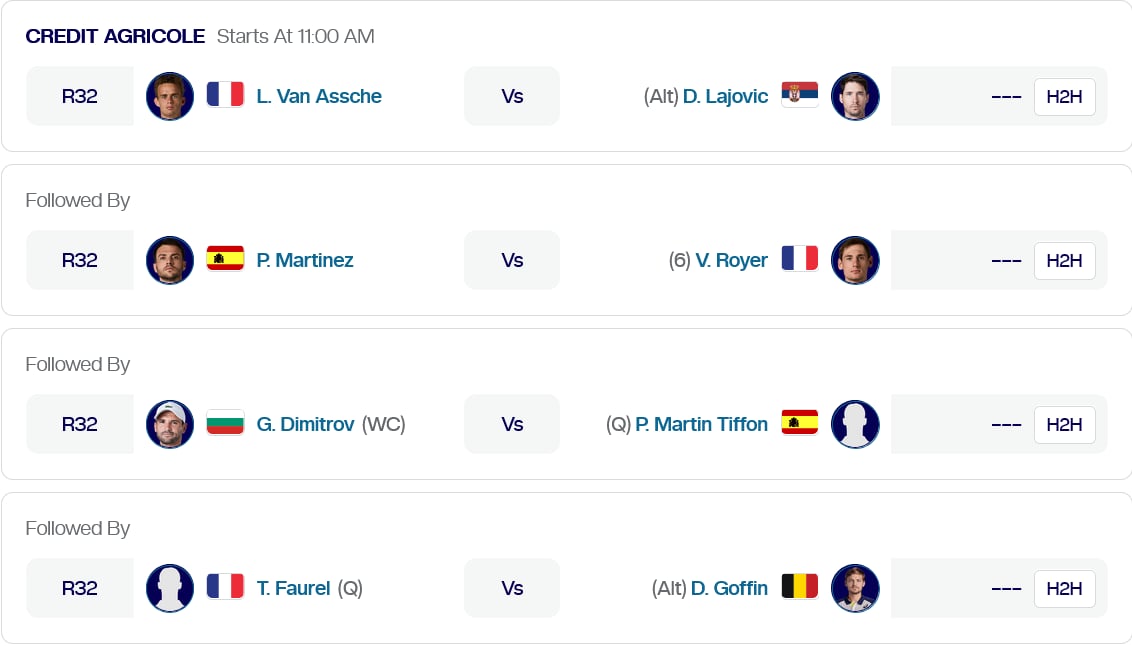Image resolution: width=1132 pixels, height=646 pixels.
Task: Open H2H for Faurel vs Goffin
Action: tap(1064, 589)
